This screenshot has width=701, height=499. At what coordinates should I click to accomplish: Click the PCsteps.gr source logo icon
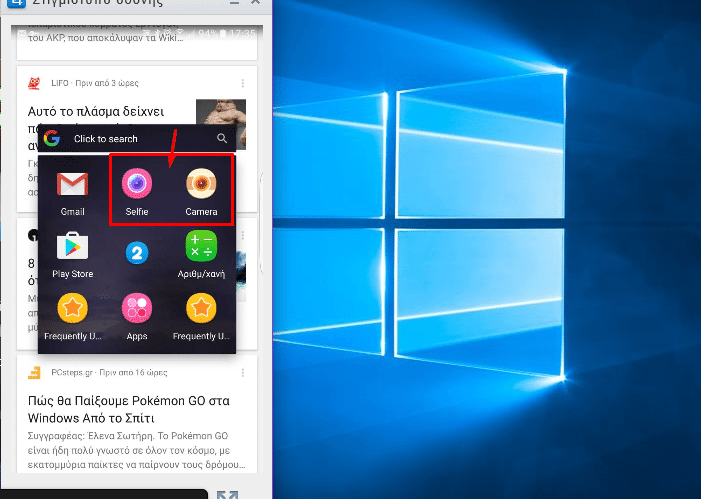(34, 372)
